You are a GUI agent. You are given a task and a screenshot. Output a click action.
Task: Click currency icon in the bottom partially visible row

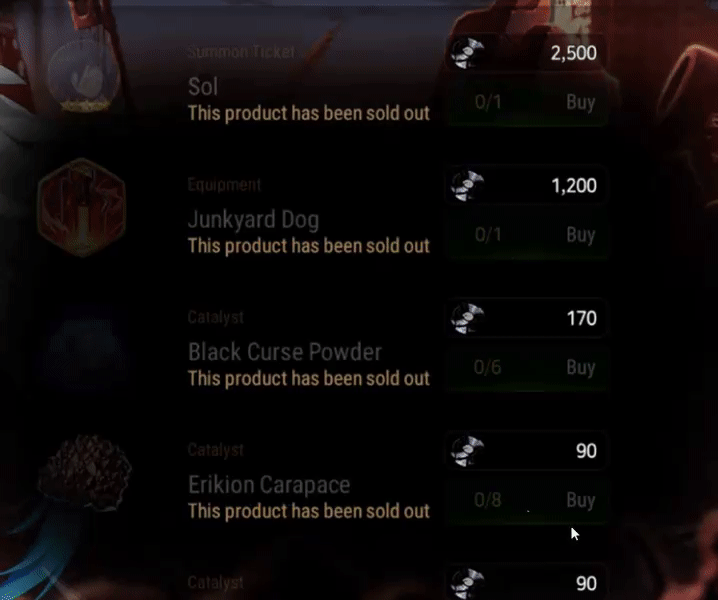click(467, 584)
